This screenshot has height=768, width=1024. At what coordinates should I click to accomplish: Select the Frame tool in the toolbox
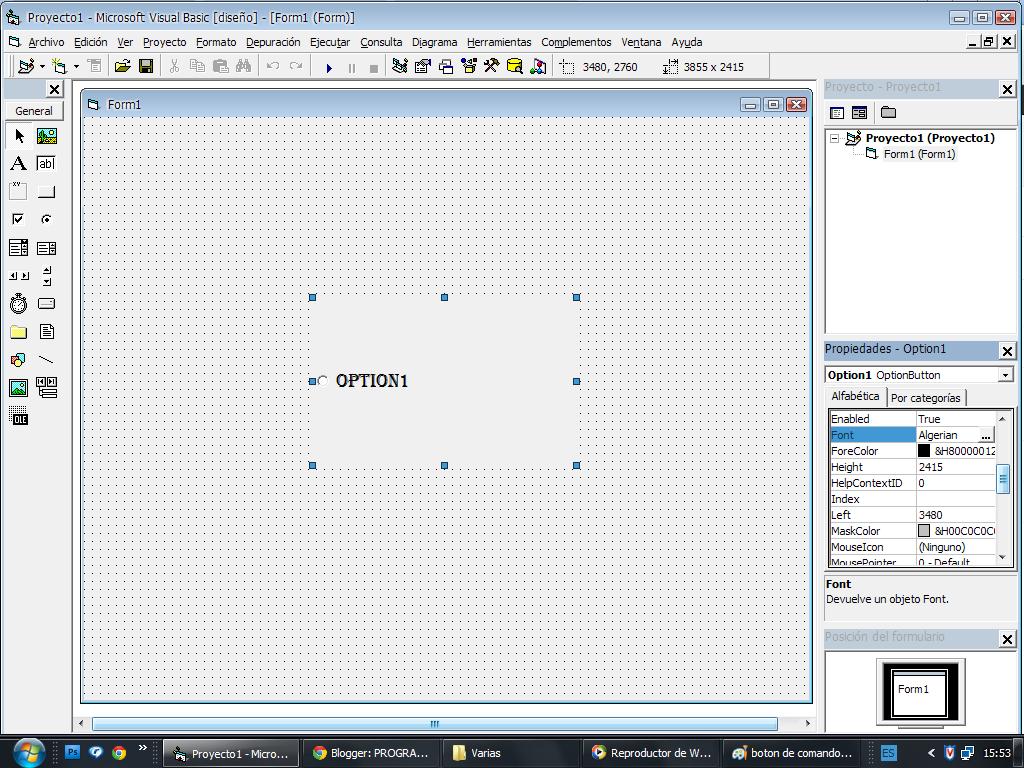click(17, 191)
